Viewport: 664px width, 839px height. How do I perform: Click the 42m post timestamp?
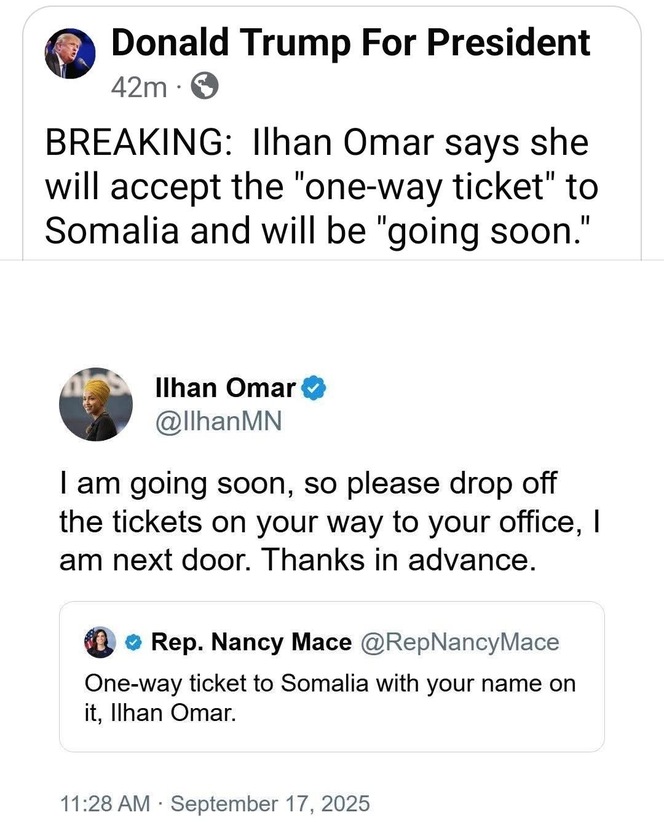[139, 87]
